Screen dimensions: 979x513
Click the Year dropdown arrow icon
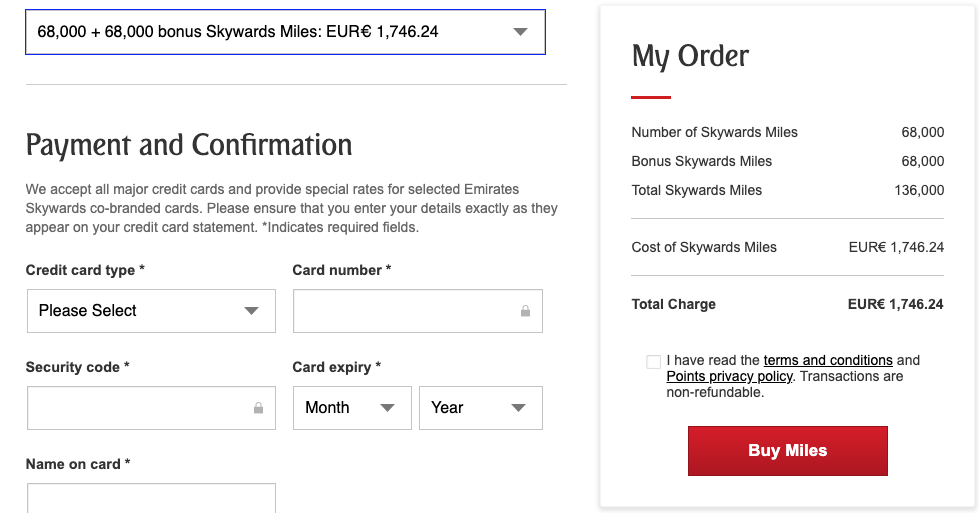pyautogui.click(x=518, y=408)
